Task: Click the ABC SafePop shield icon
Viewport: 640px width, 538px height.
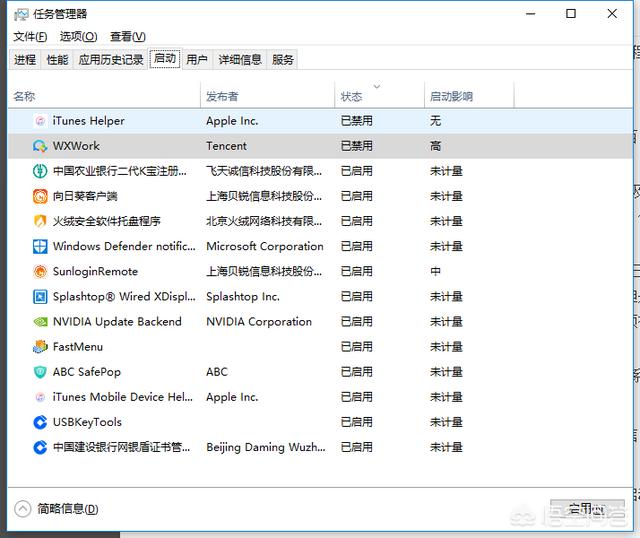Action: [40, 372]
